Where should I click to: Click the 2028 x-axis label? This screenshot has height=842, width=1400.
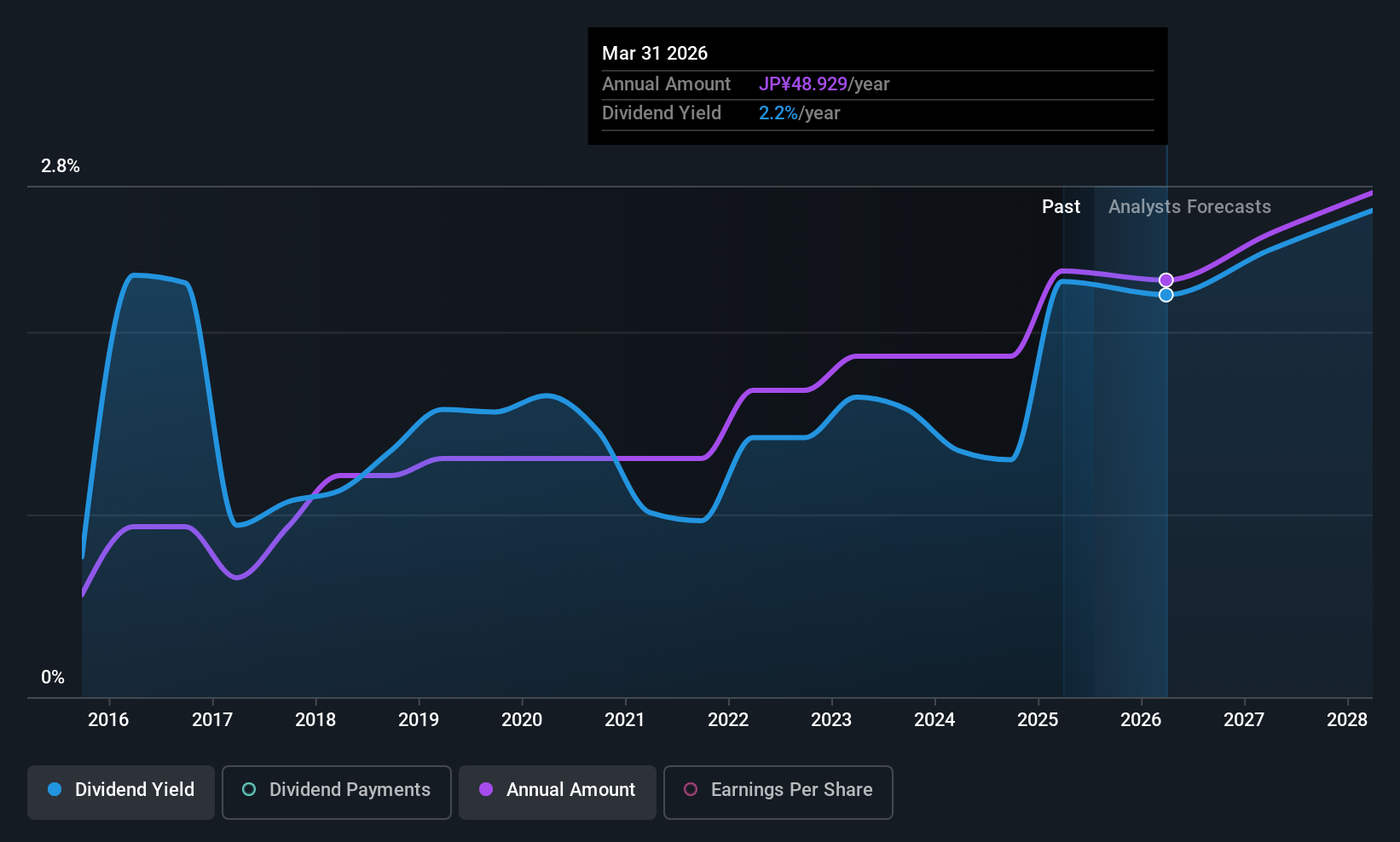pos(1347,720)
